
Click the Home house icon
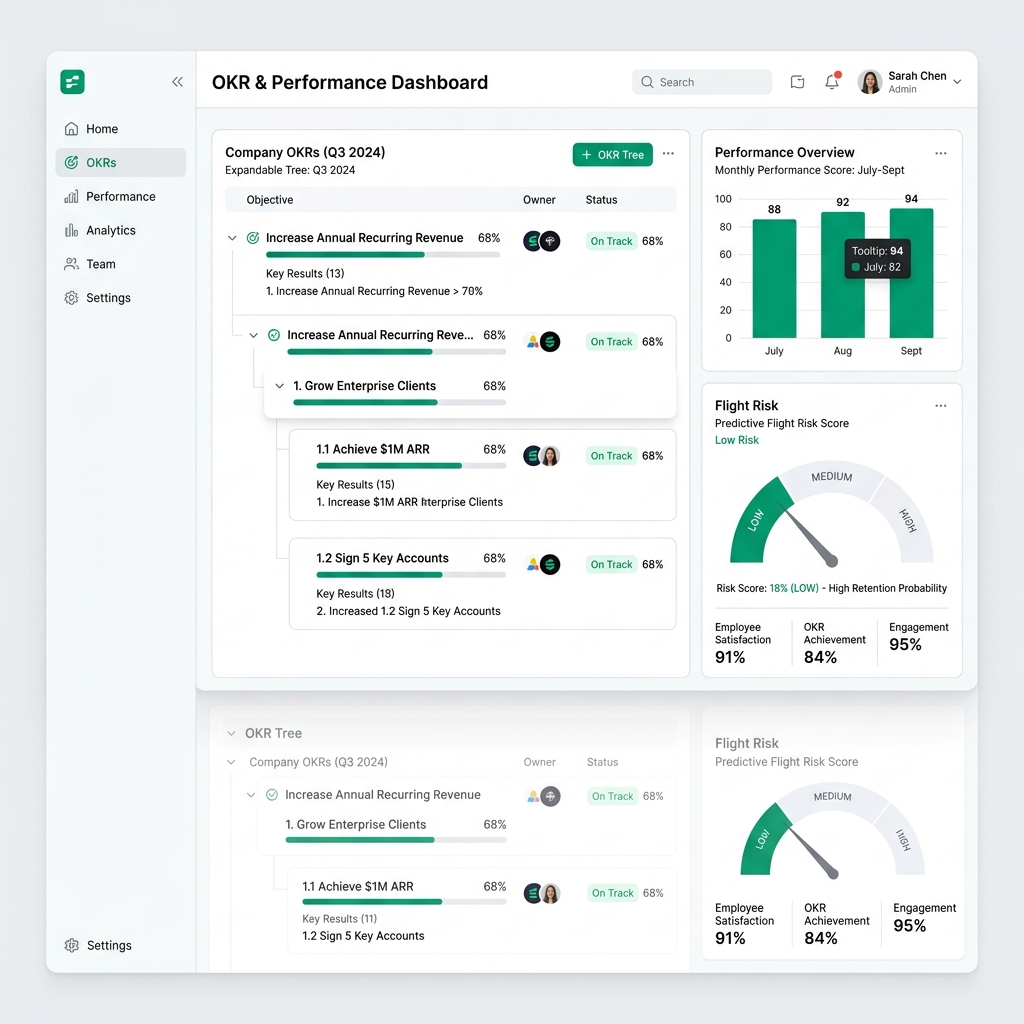72,129
